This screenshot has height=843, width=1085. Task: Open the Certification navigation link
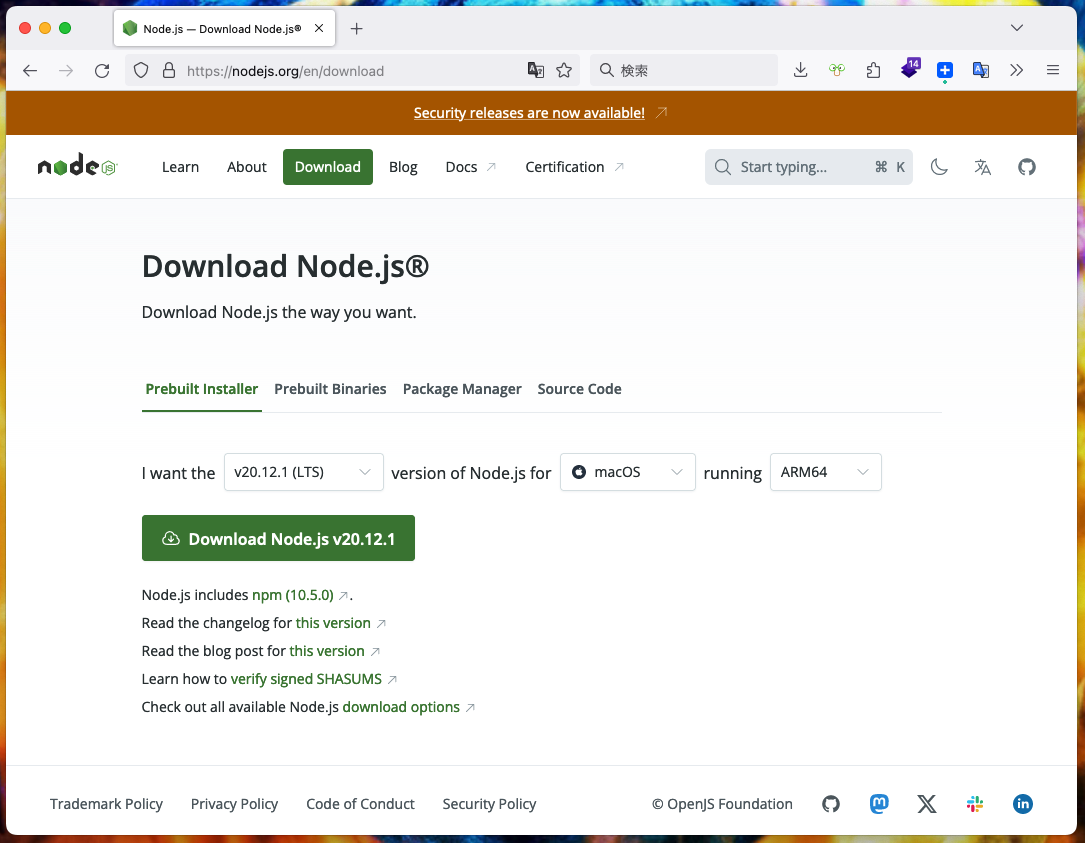[574, 167]
